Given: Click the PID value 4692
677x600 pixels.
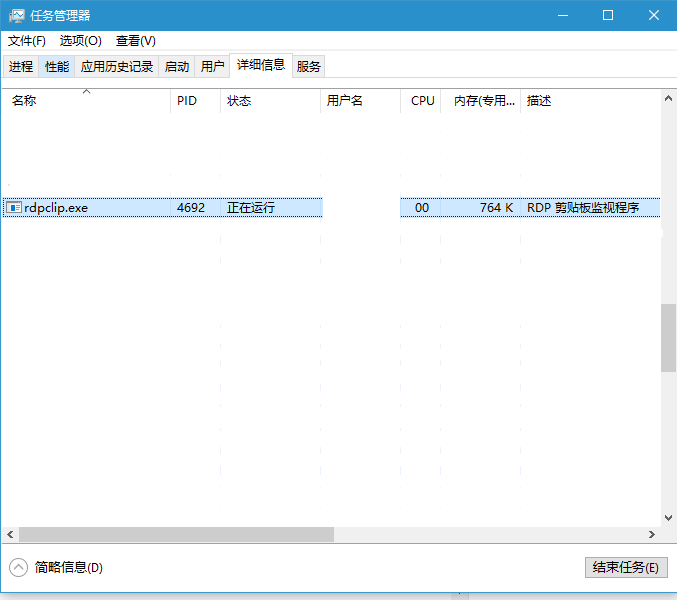Looking at the screenshot, I should click(x=191, y=208).
